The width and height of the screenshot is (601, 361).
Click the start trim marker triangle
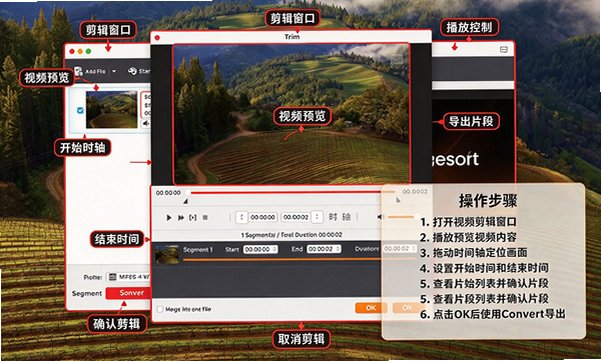point(186,201)
